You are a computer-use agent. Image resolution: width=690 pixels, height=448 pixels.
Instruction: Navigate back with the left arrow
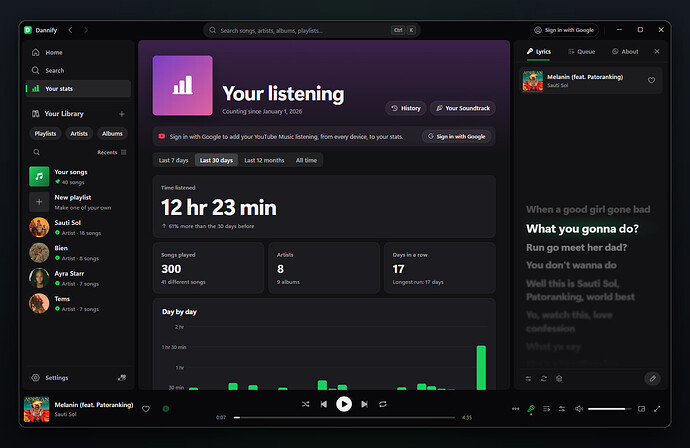click(x=70, y=30)
